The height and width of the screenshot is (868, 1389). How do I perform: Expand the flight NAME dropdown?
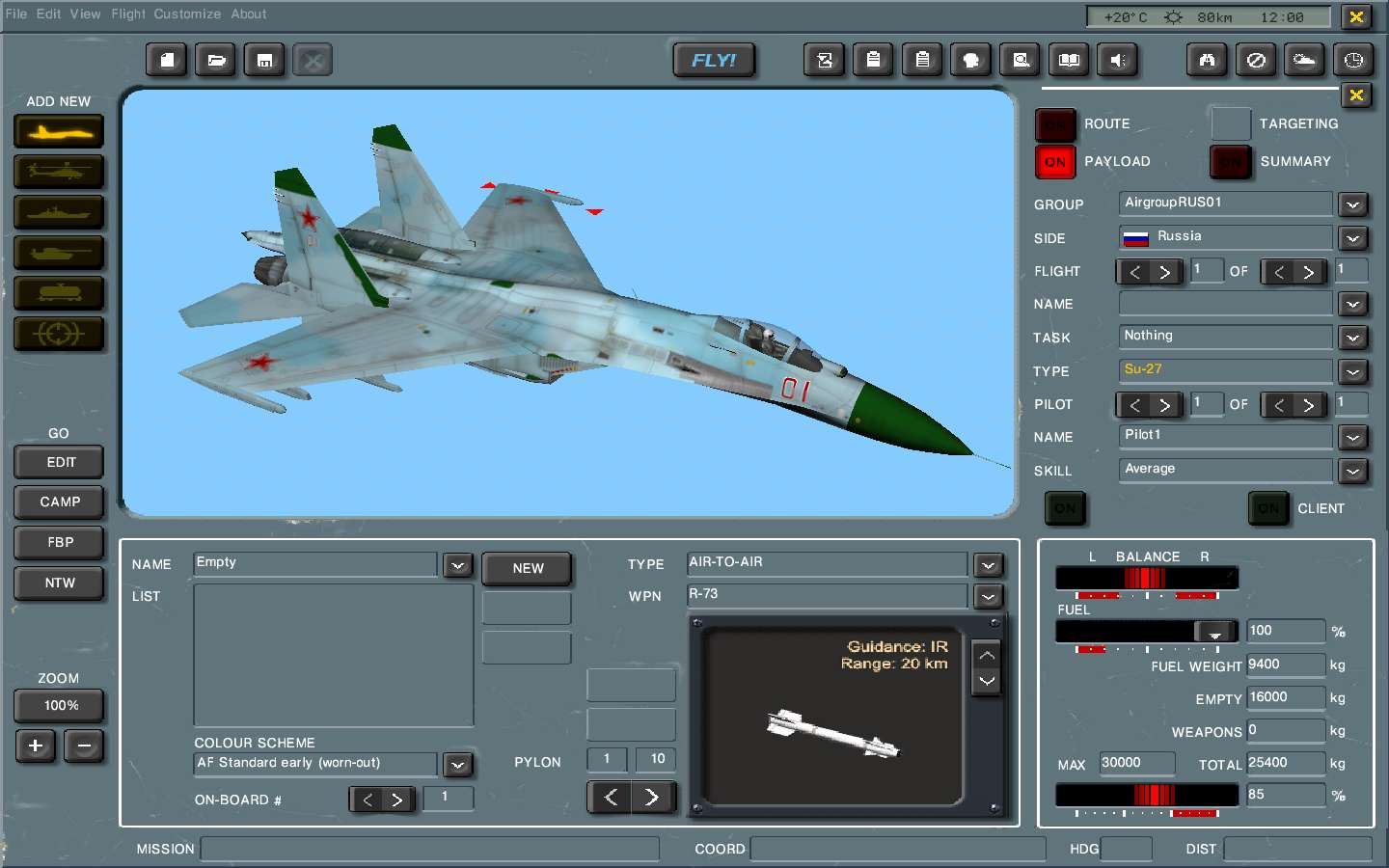click(1353, 305)
